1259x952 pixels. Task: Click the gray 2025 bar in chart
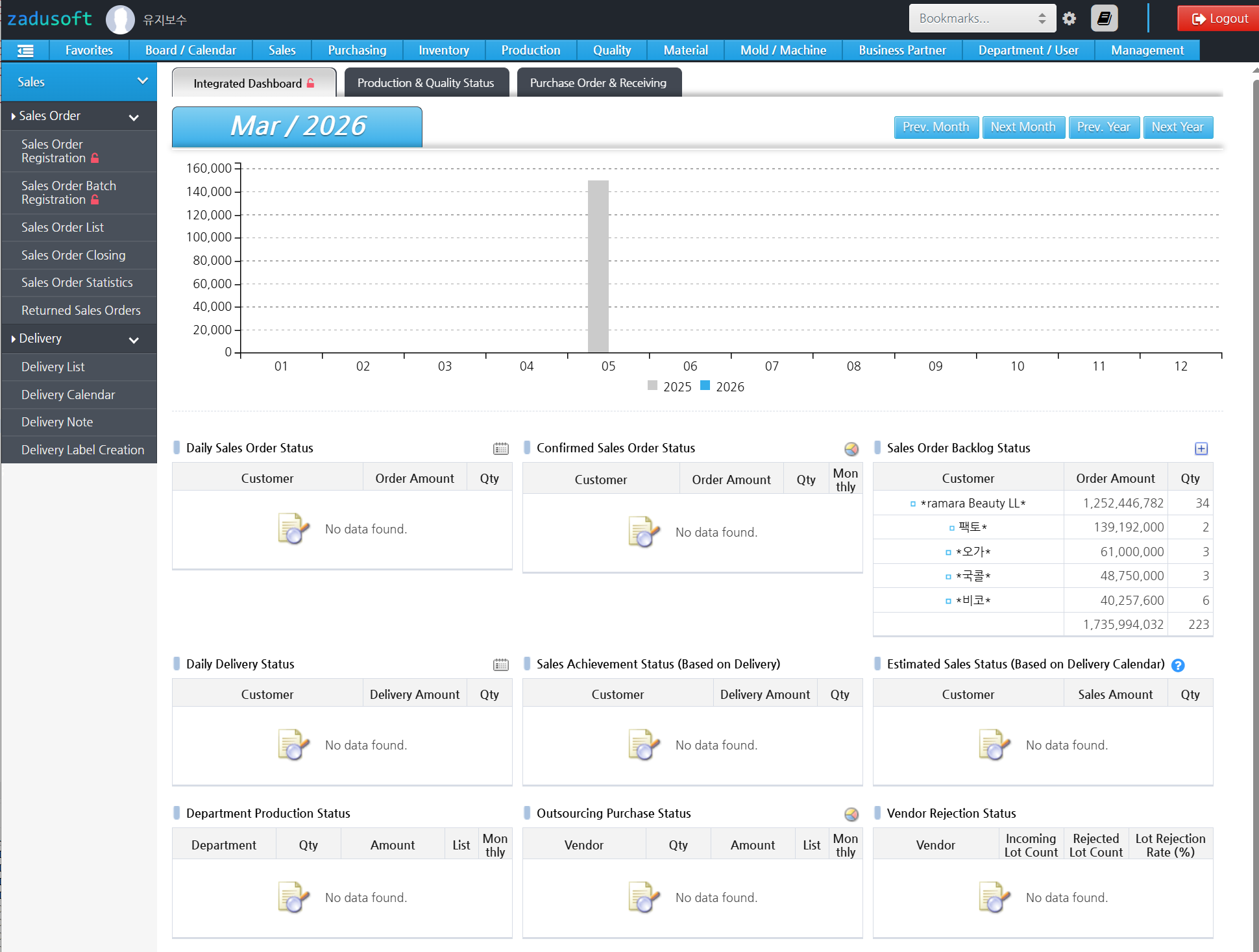pos(598,266)
